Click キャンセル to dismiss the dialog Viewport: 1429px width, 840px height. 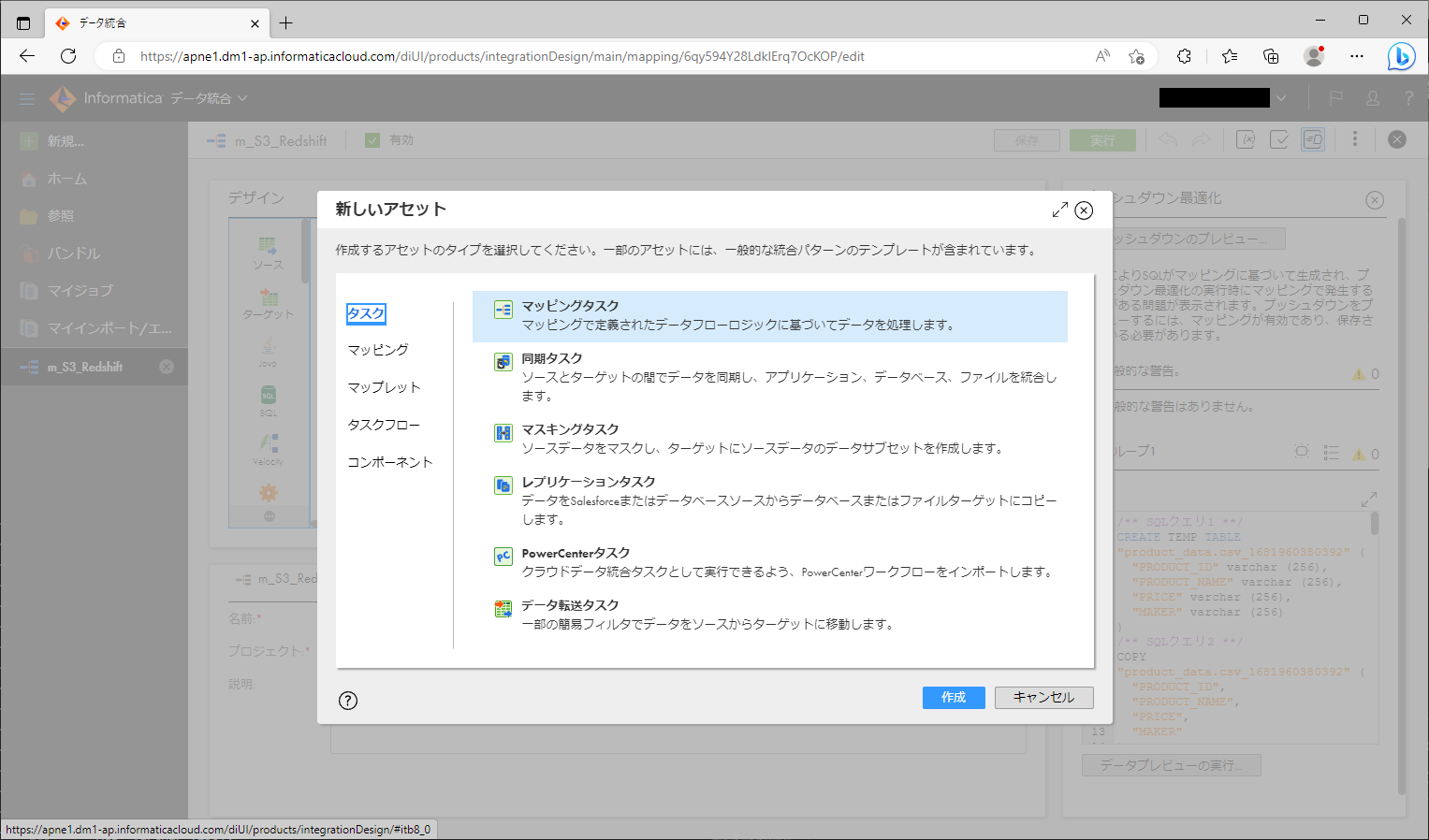coord(1043,697)
